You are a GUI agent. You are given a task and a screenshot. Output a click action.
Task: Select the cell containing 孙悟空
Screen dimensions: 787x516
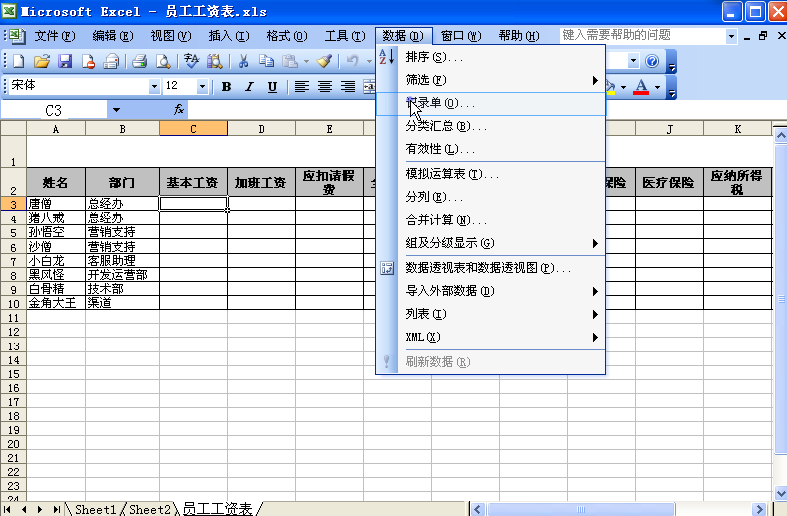tap(56, 232)
